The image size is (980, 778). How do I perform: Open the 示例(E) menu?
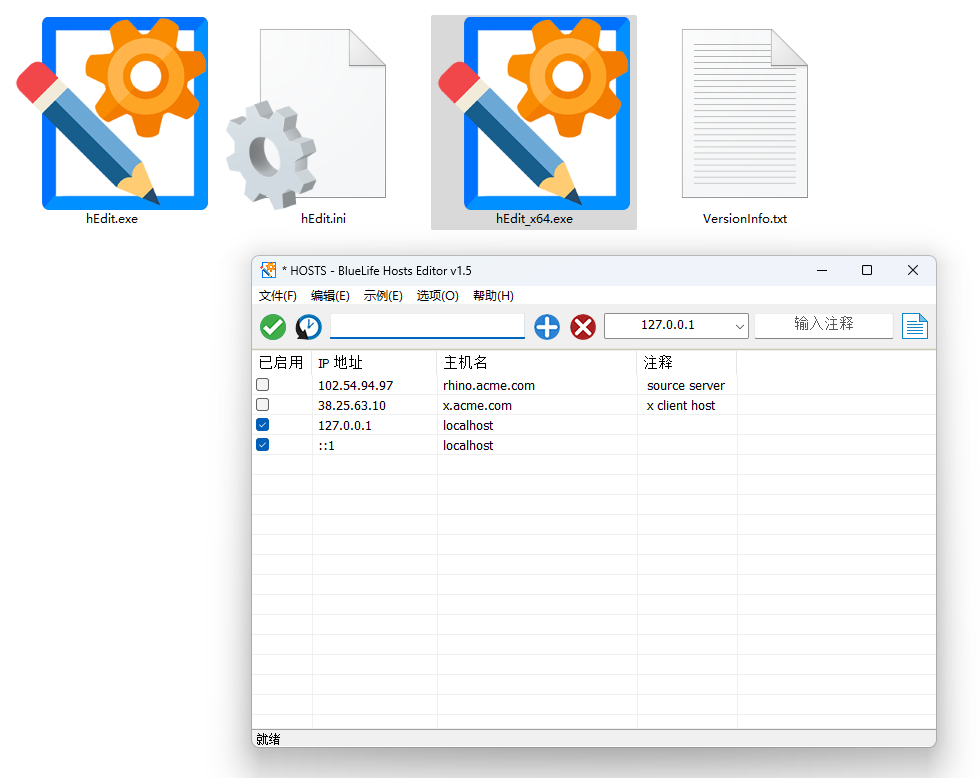coord(384,296)
